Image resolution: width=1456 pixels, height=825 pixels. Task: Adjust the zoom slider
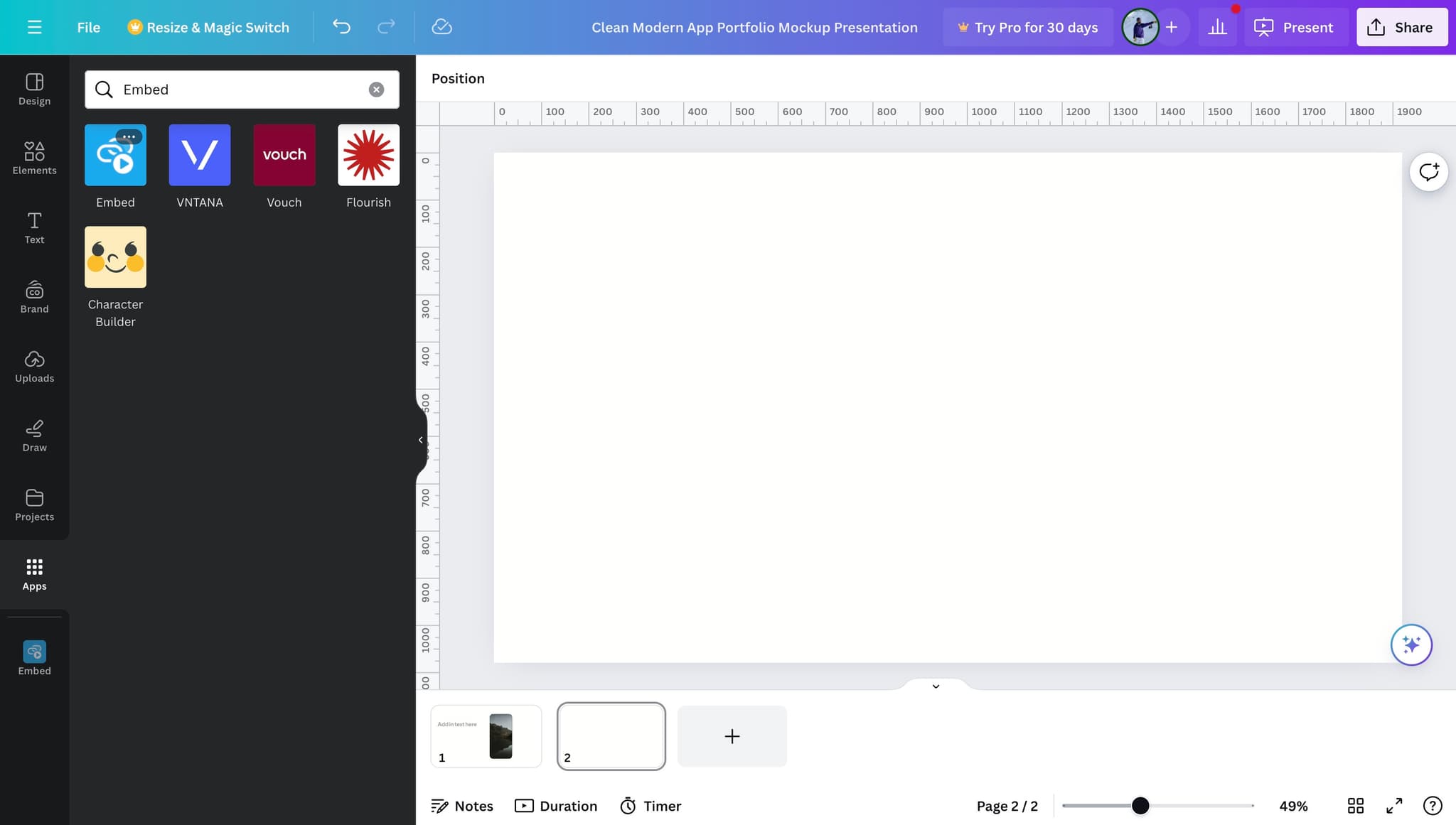[x=1140, y=805]
